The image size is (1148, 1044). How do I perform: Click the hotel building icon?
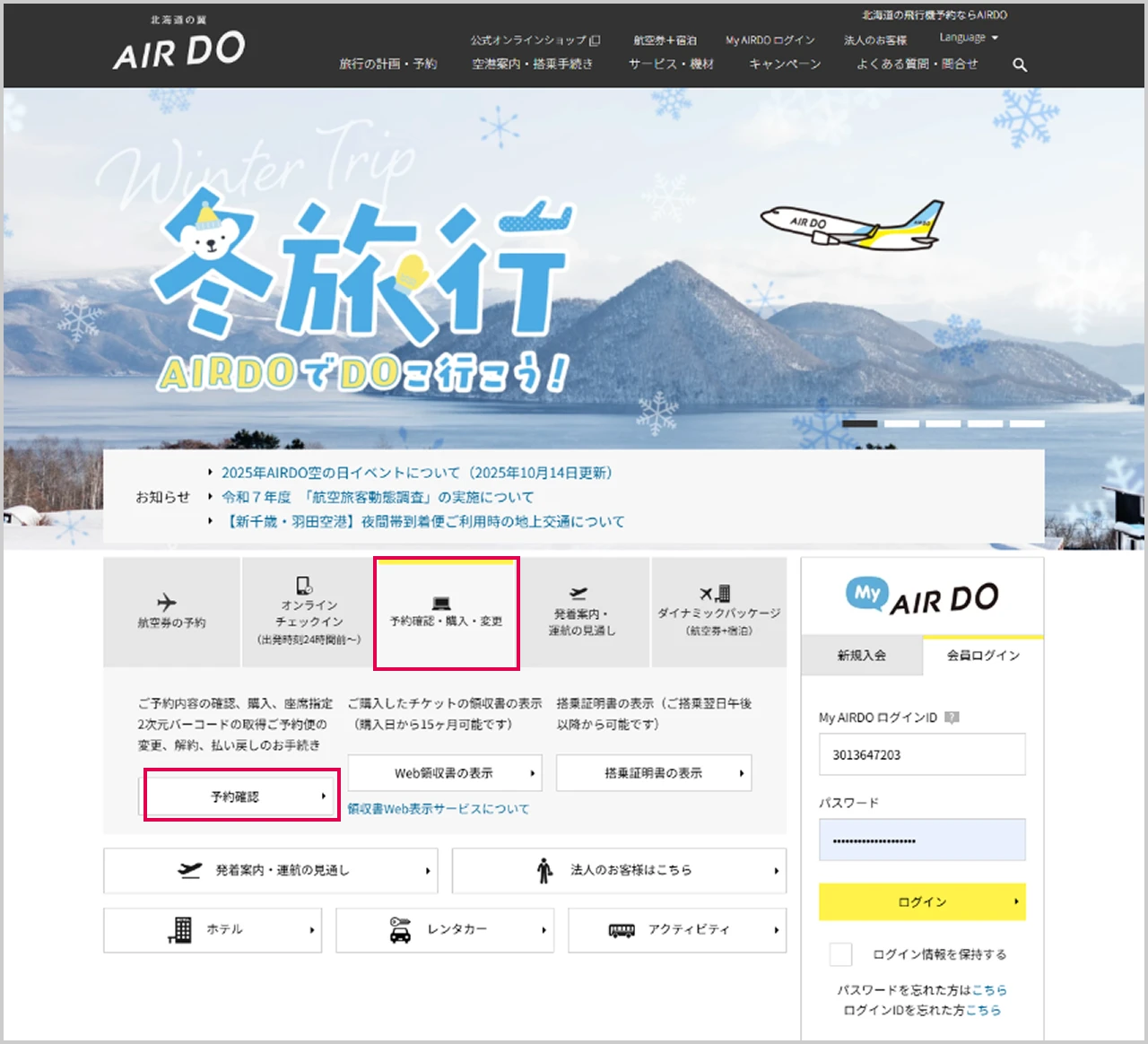click(180, 930)
